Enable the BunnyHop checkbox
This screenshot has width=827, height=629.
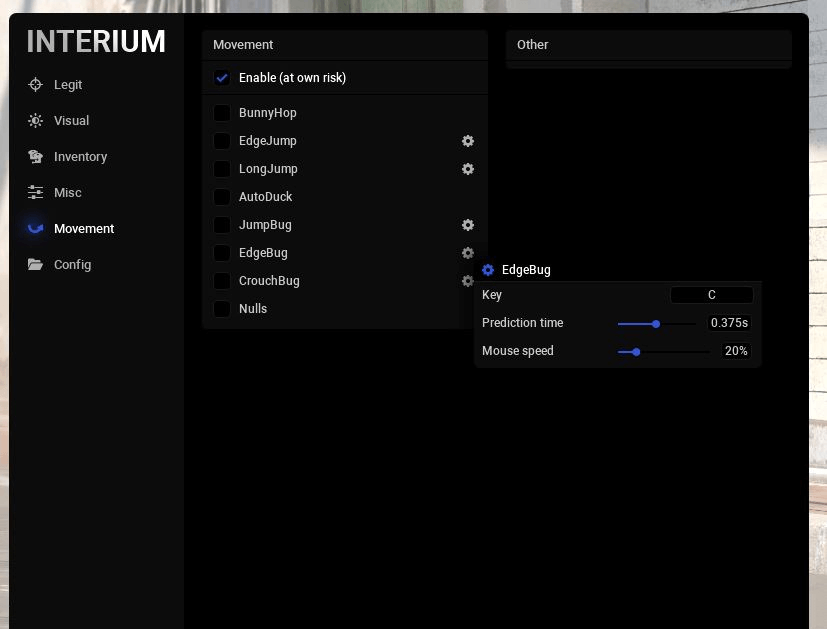point(222,113)
